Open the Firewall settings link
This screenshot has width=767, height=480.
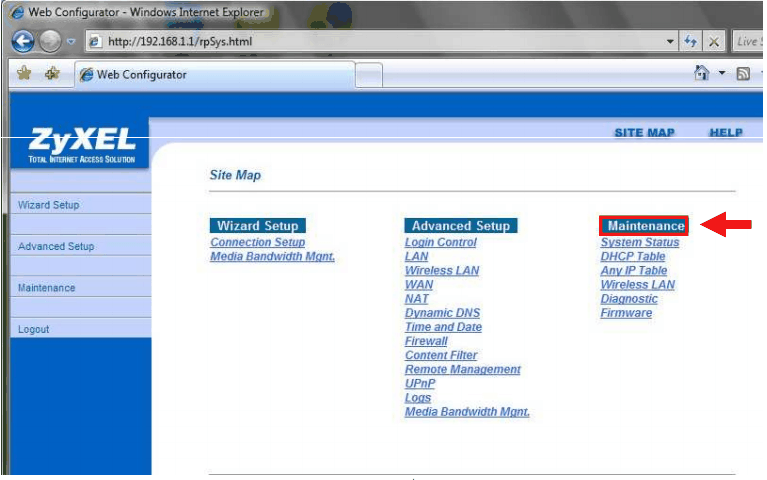(426, 341)
